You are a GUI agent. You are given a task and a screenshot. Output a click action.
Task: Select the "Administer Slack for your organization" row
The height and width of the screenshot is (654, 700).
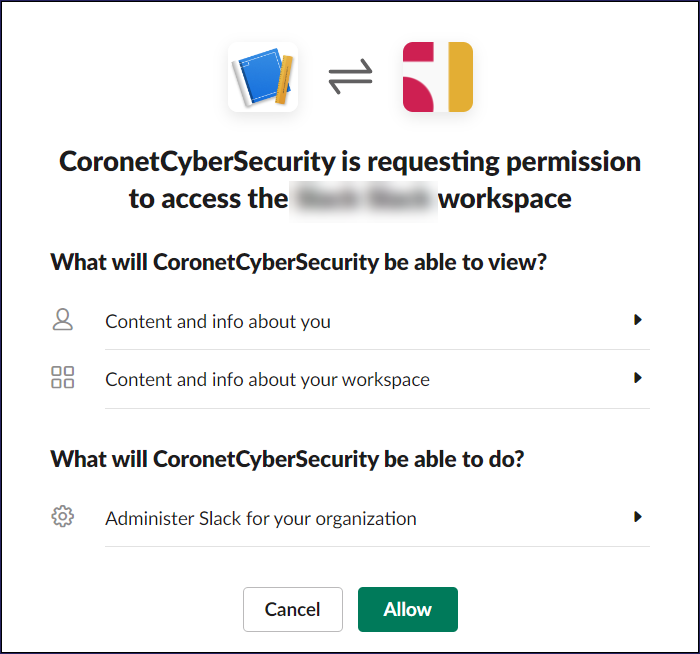pos(261,518)
